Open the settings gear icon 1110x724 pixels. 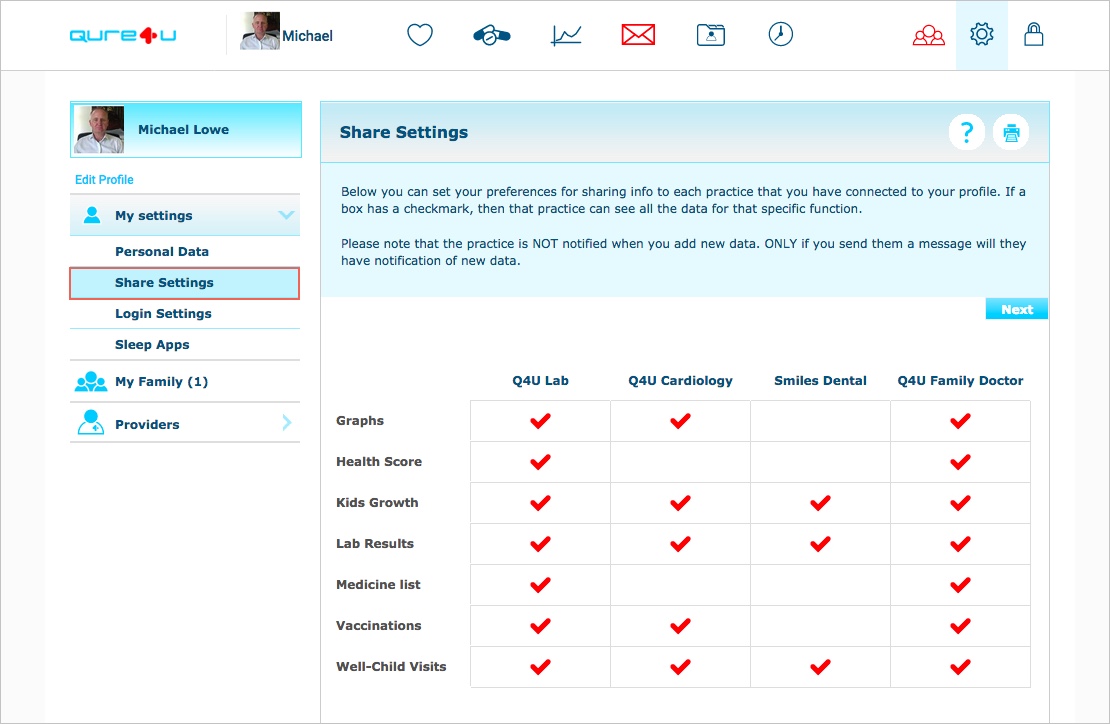click(x=982, y=34)
